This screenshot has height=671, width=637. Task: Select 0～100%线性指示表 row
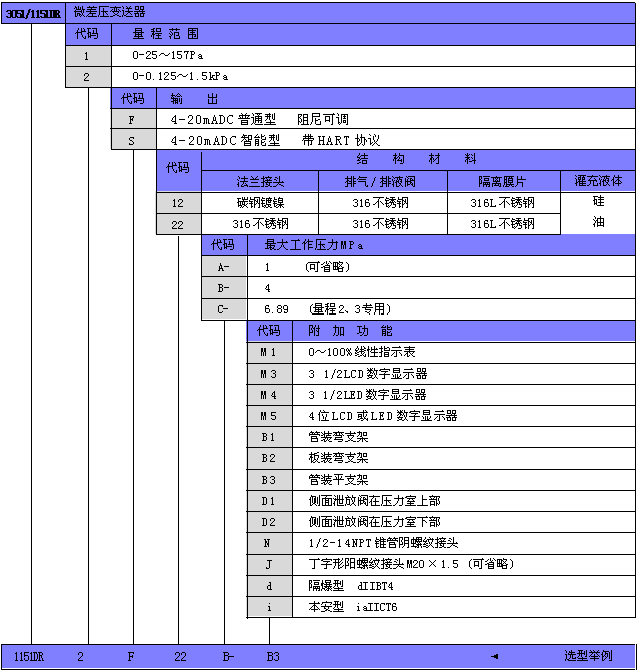[x=464, y=352]
